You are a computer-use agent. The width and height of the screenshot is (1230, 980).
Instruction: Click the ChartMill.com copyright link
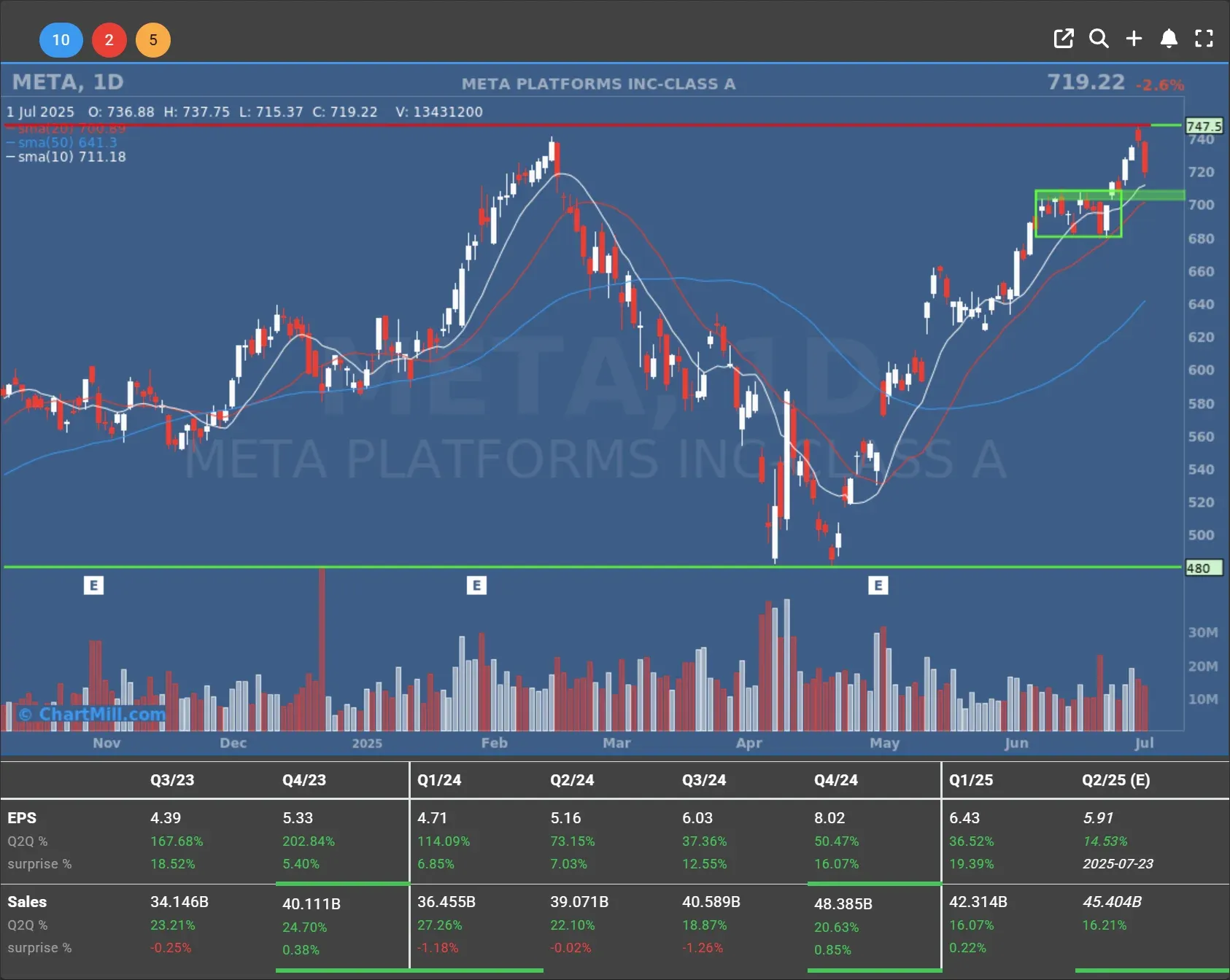92,714
